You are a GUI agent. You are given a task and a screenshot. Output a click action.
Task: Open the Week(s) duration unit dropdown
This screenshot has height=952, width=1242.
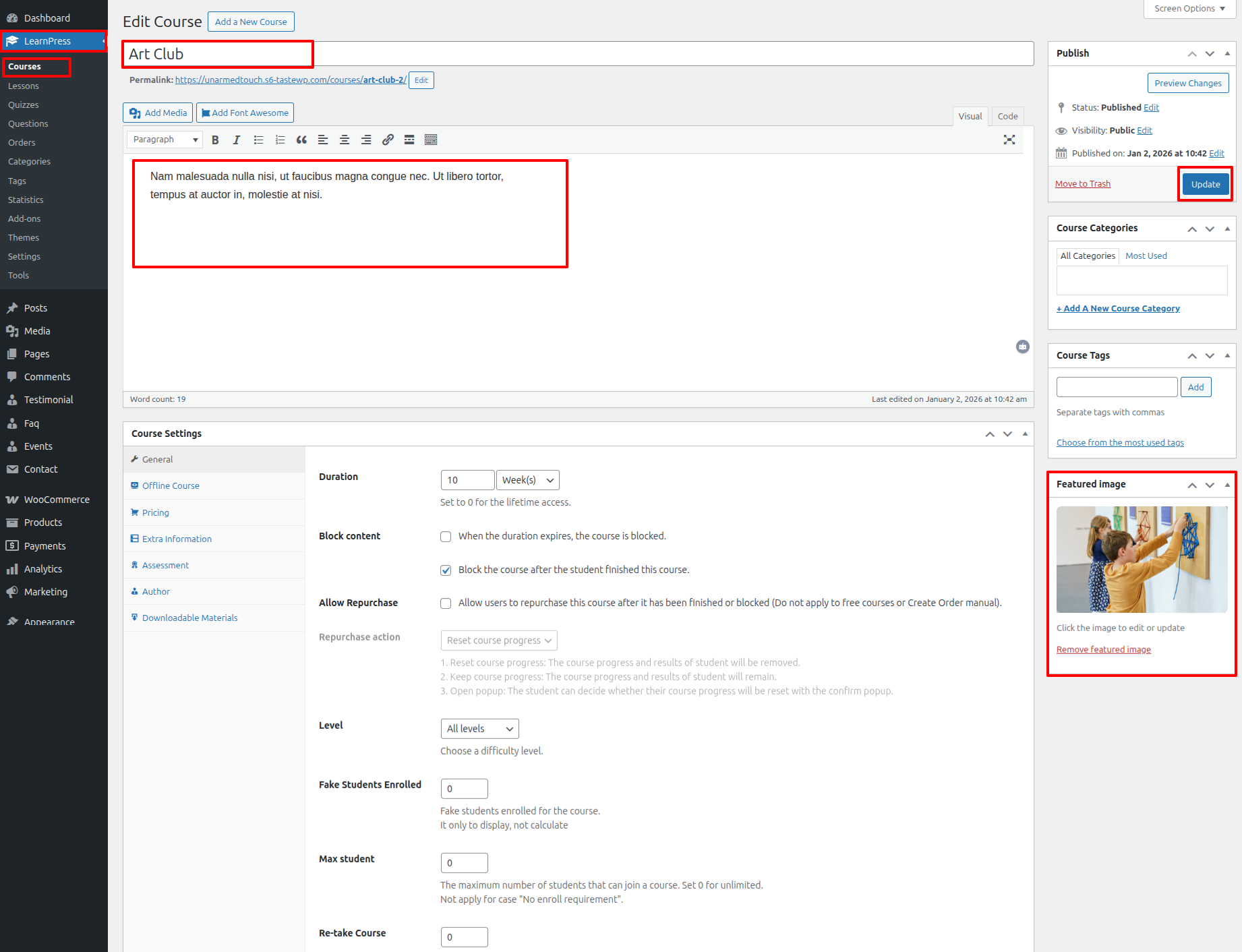pos(527,480)
